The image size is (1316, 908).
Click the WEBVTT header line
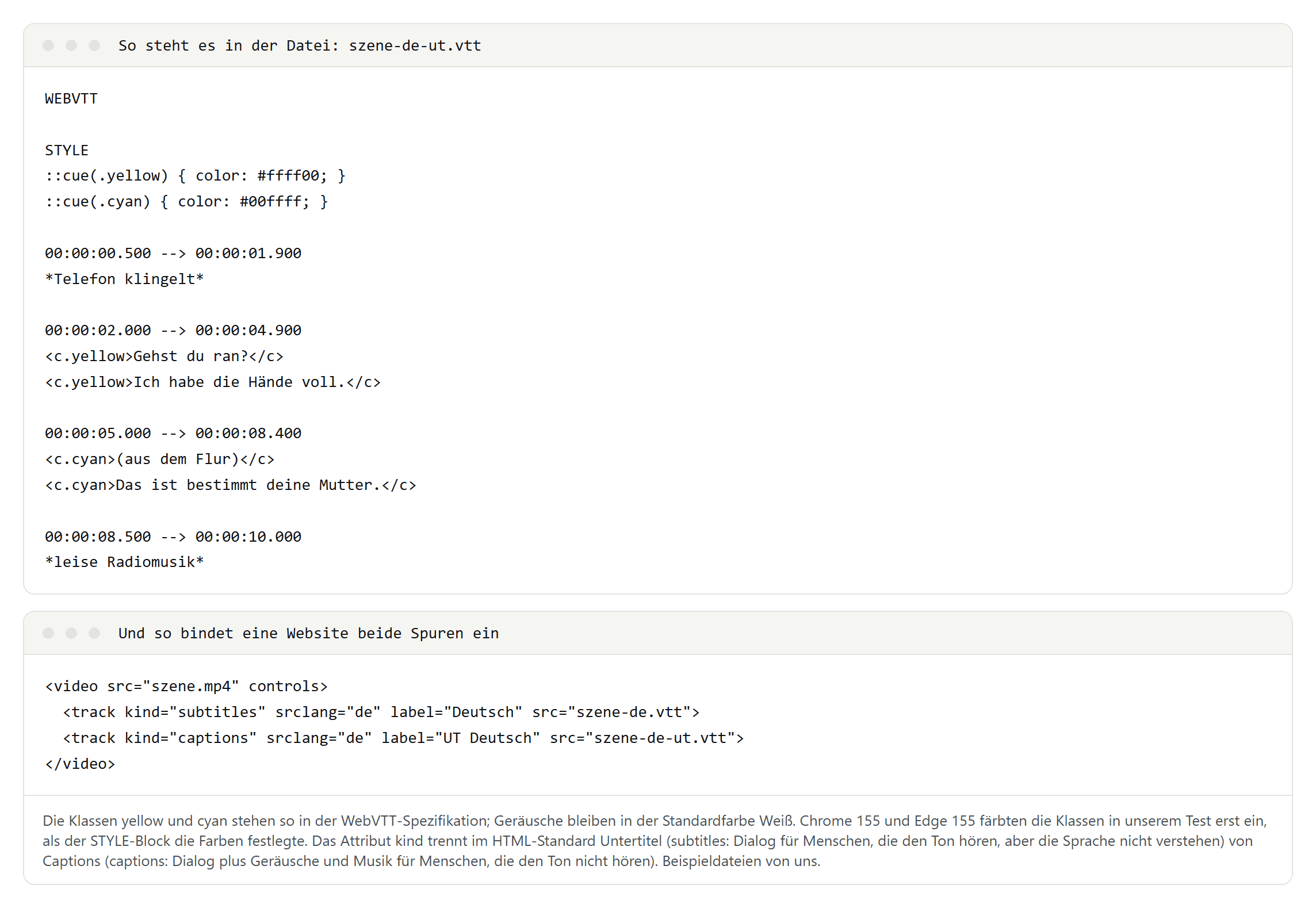click(x=71, y=99)
